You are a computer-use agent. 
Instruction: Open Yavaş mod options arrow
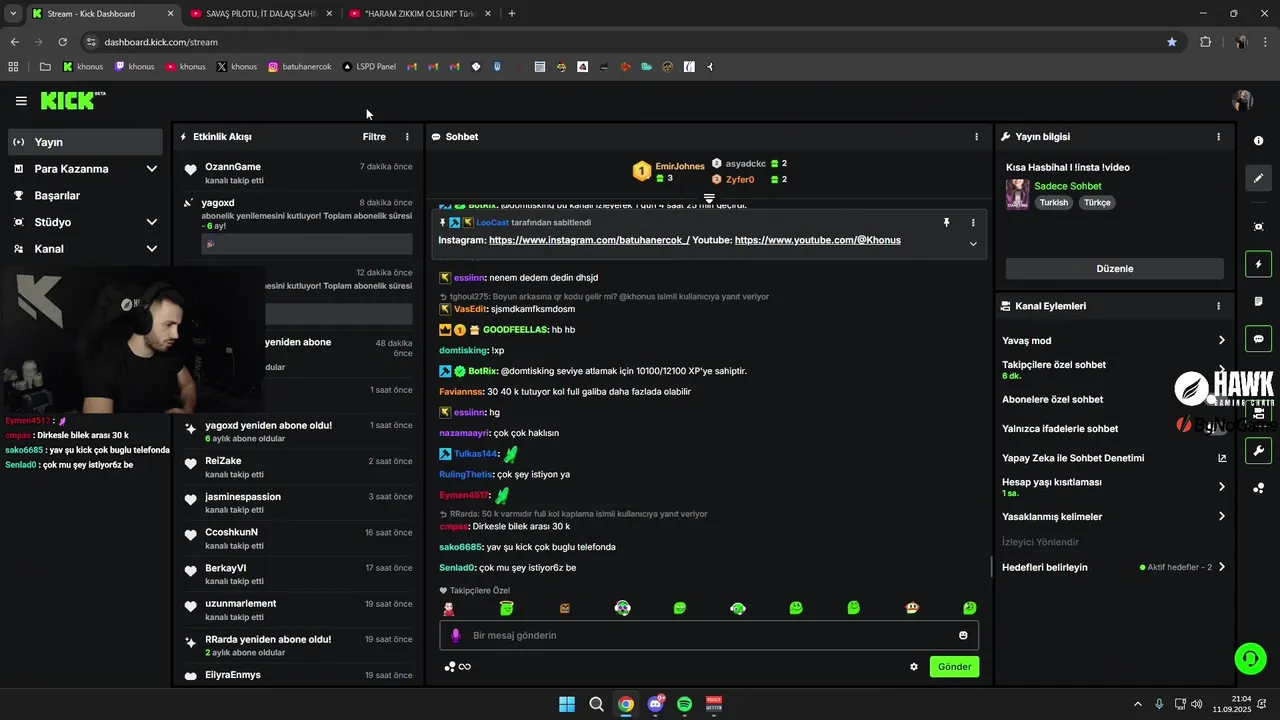(1221, 341)
